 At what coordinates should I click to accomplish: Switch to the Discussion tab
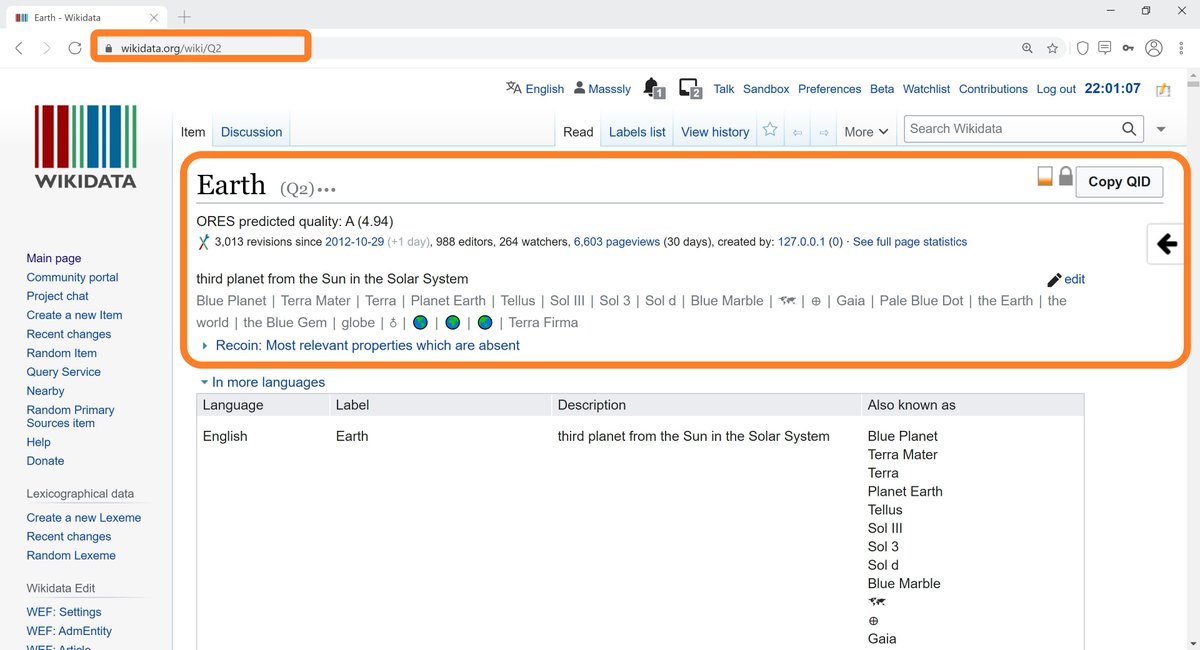coord(251,132)
